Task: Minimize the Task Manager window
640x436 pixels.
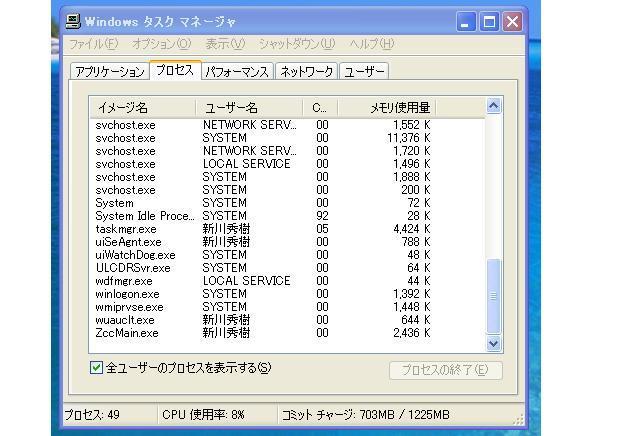Action: [466, 22]
